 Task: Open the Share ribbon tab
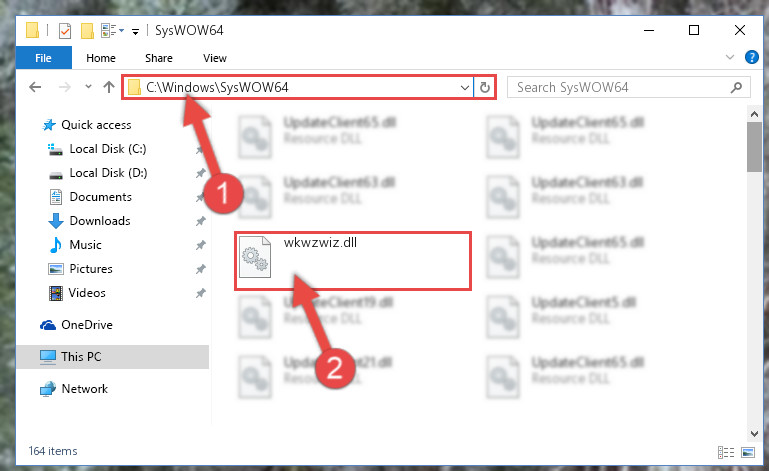pos(158,58)
